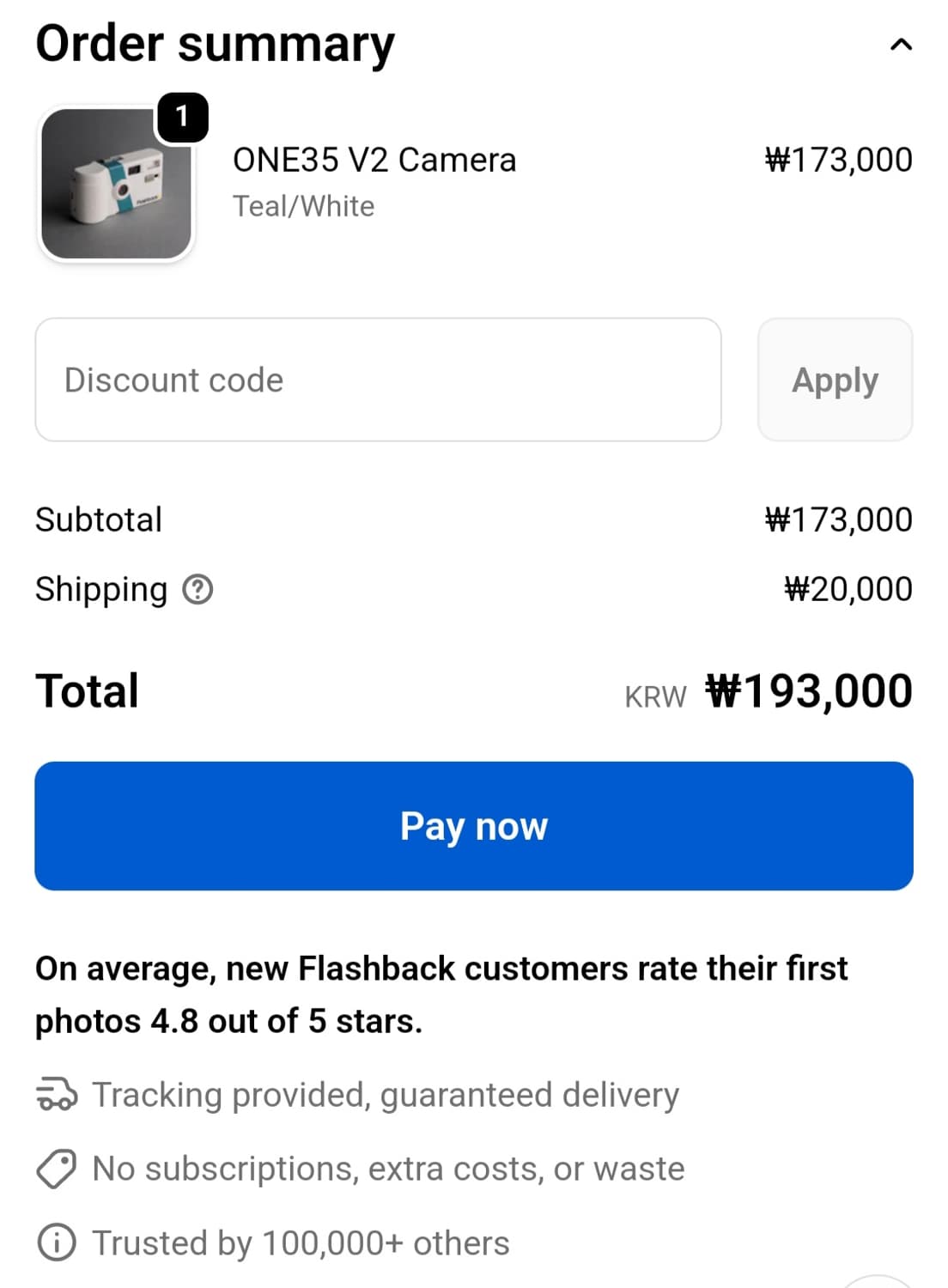
Task: Click the Teal/White variant label
Action: (303, 205)
